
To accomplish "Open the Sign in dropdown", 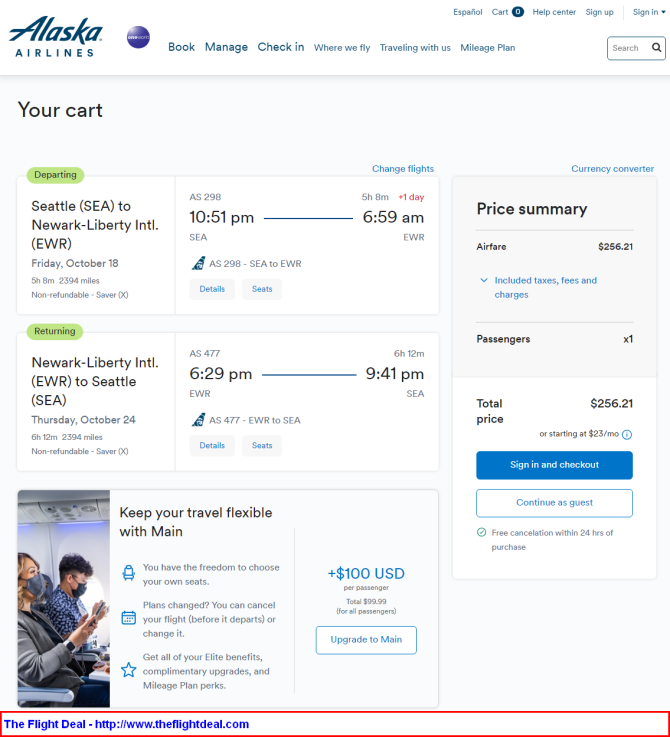I will coord(649,12).
